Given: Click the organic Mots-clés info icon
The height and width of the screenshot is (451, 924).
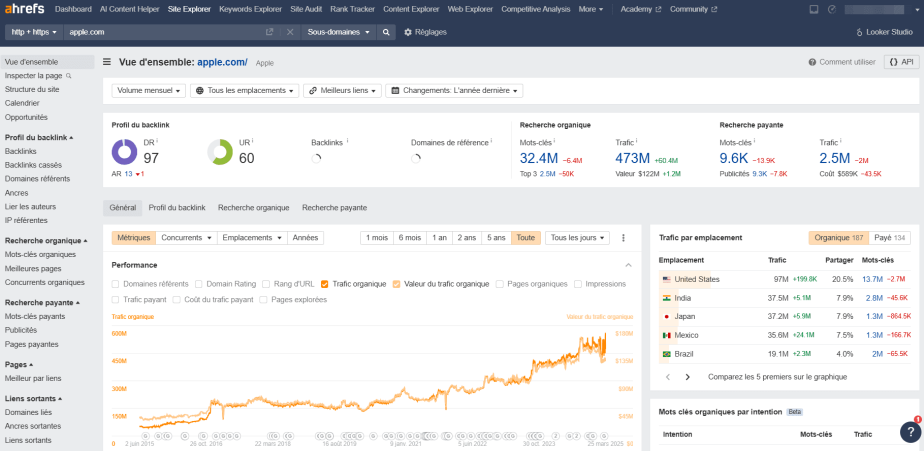Looking at the screenshot, I should (555, 141).
